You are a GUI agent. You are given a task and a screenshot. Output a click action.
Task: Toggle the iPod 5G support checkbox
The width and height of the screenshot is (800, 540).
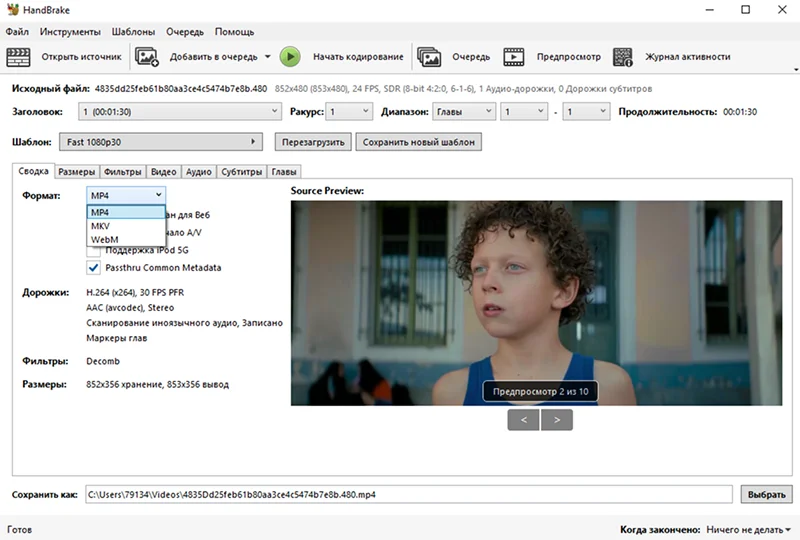tap(93, 252)
